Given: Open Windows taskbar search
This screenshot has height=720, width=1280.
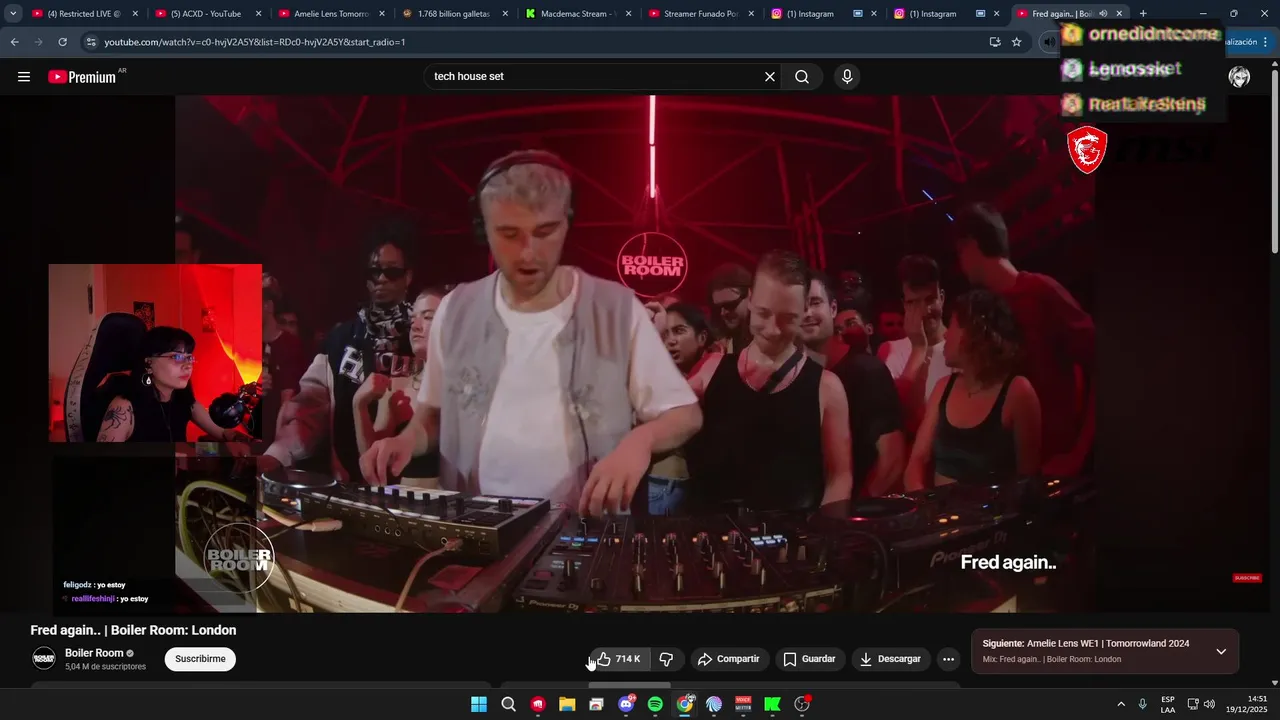Looking at the screenshot, I should click(508, 705).
